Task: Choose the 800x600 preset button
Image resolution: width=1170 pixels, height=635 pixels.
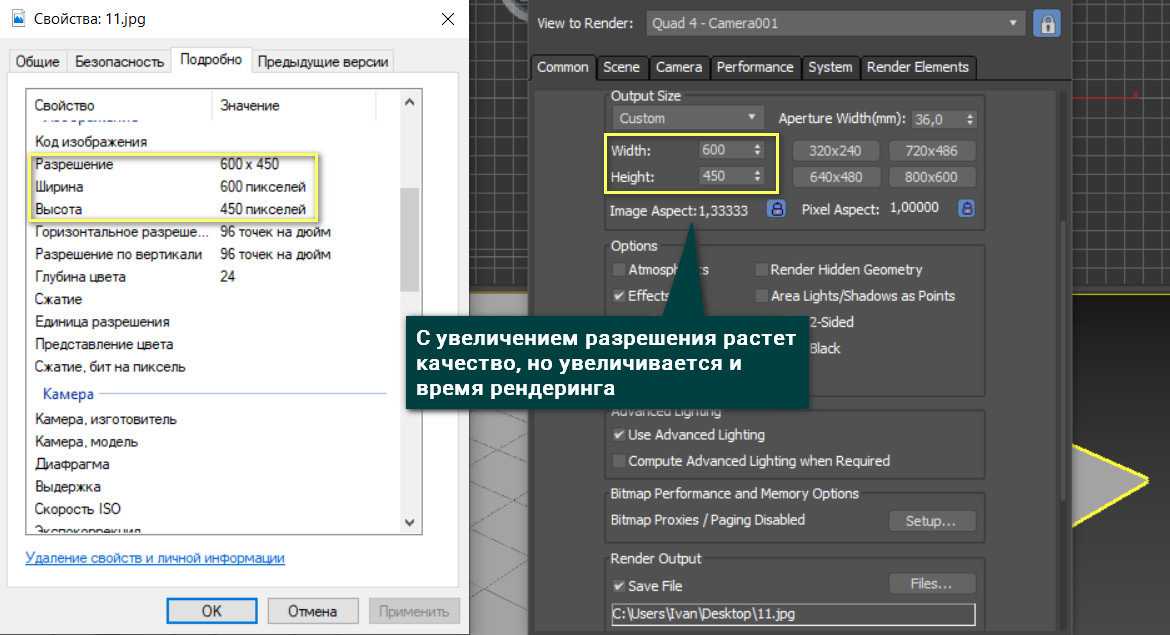Action: (x=931, y=177)
